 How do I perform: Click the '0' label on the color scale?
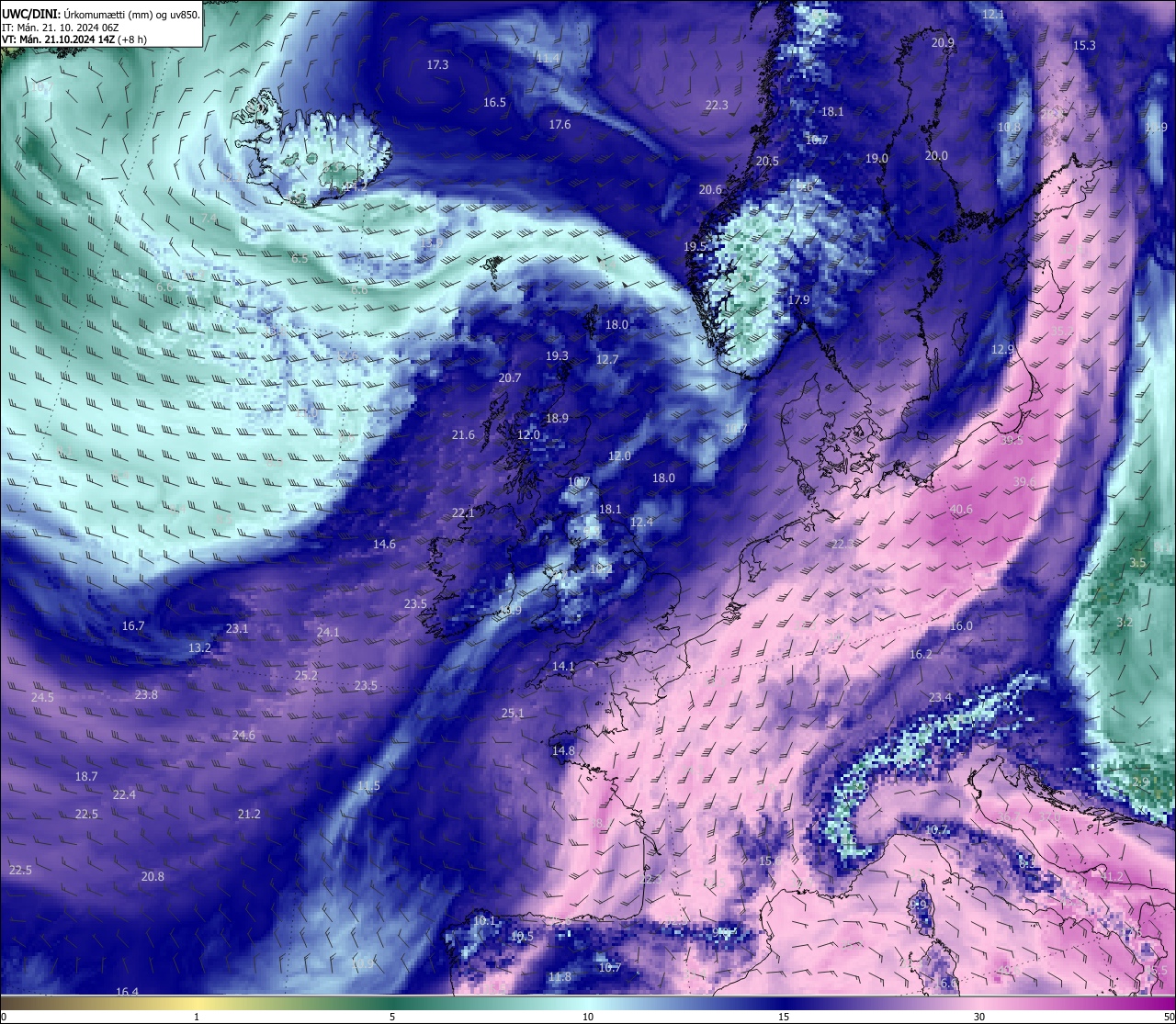click(4, 1017)
